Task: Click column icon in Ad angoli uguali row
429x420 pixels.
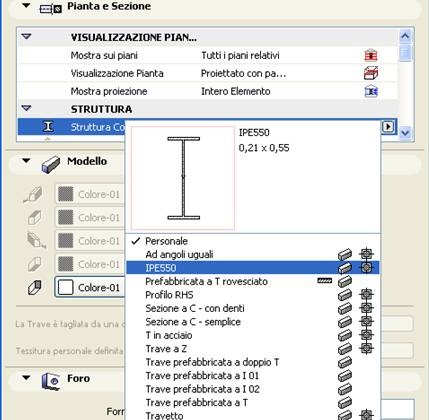Action: 366,254
